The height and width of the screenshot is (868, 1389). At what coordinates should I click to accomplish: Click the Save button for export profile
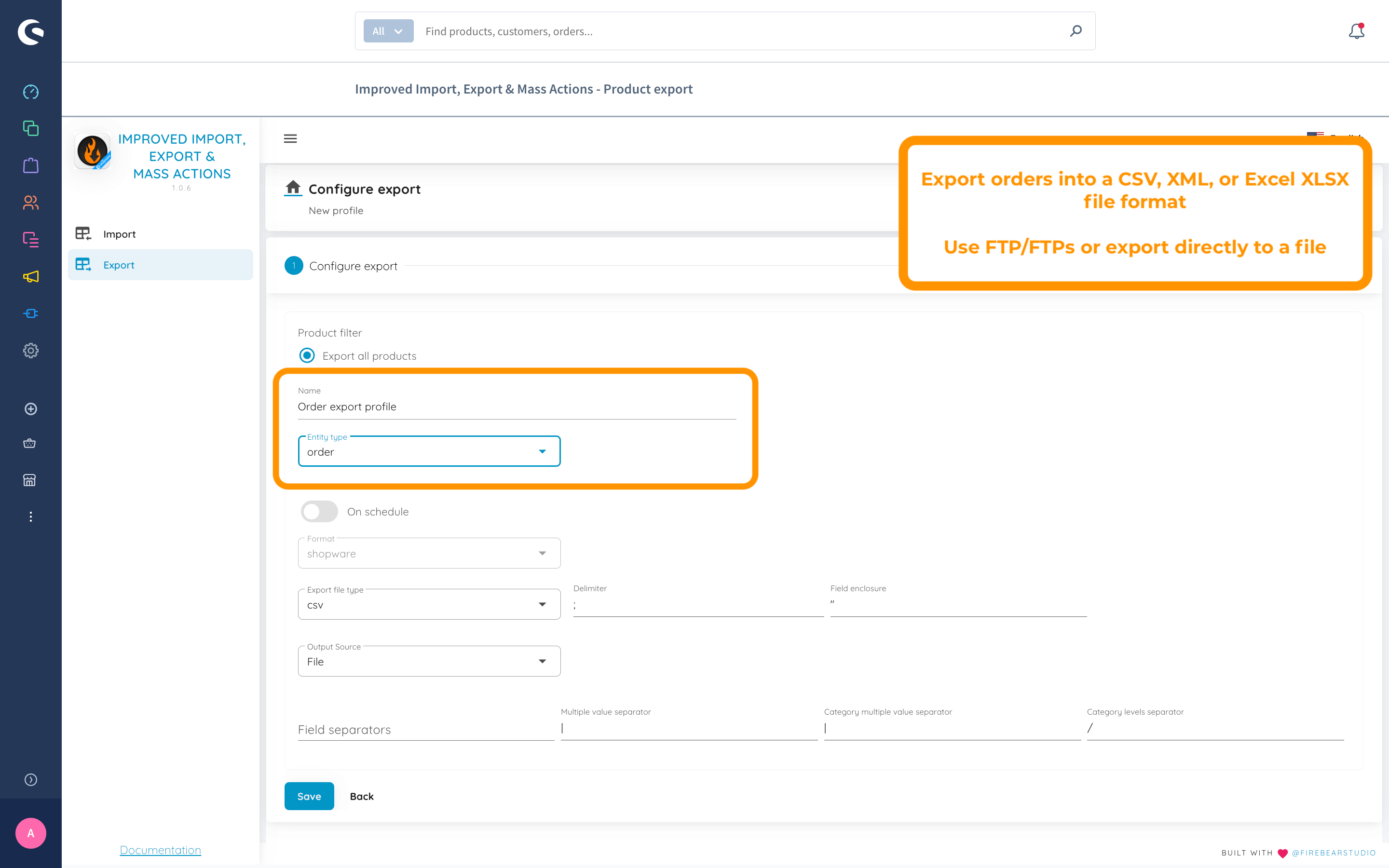coord(309,796)
